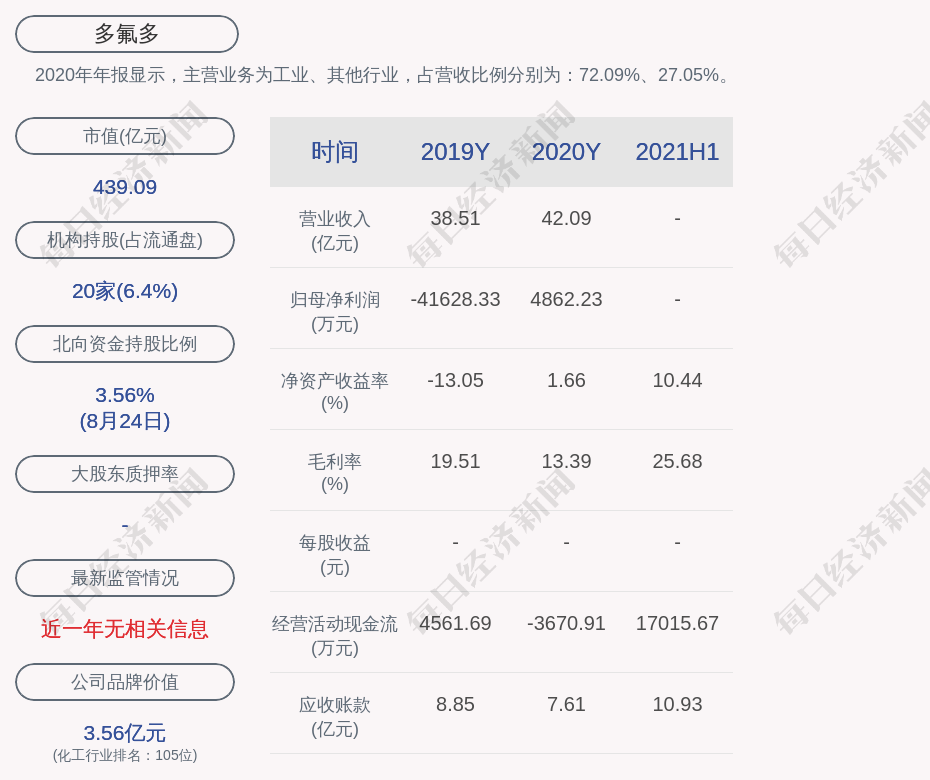
Task: Select gross margin value 19.51
Action: 455,461
